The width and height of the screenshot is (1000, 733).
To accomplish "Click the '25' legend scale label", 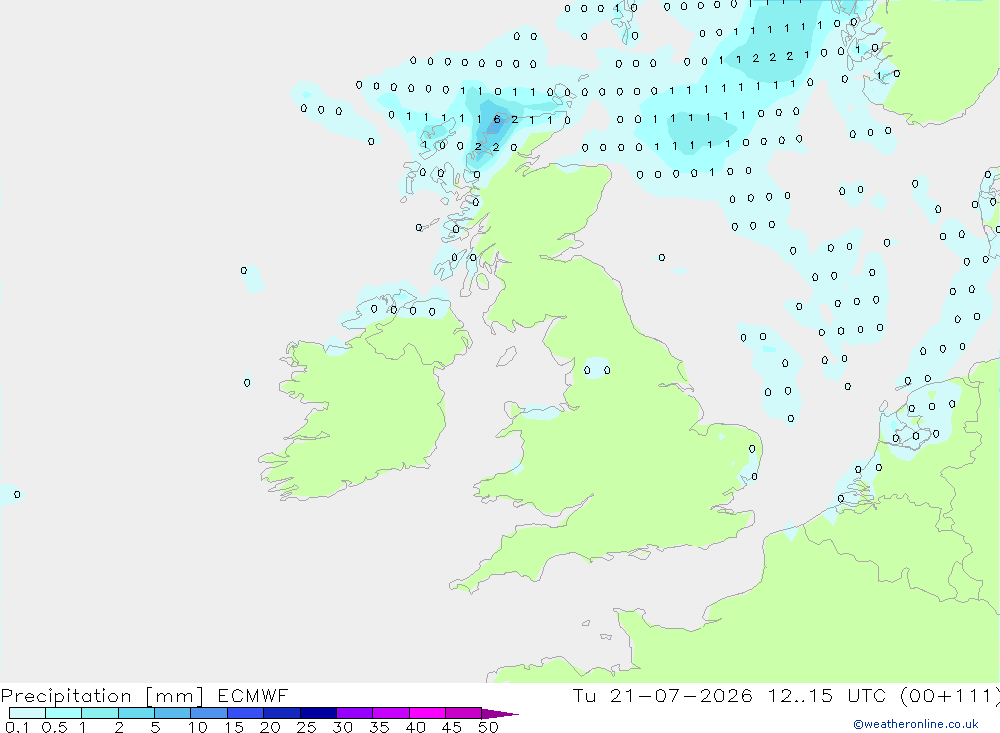I will 306,727.
